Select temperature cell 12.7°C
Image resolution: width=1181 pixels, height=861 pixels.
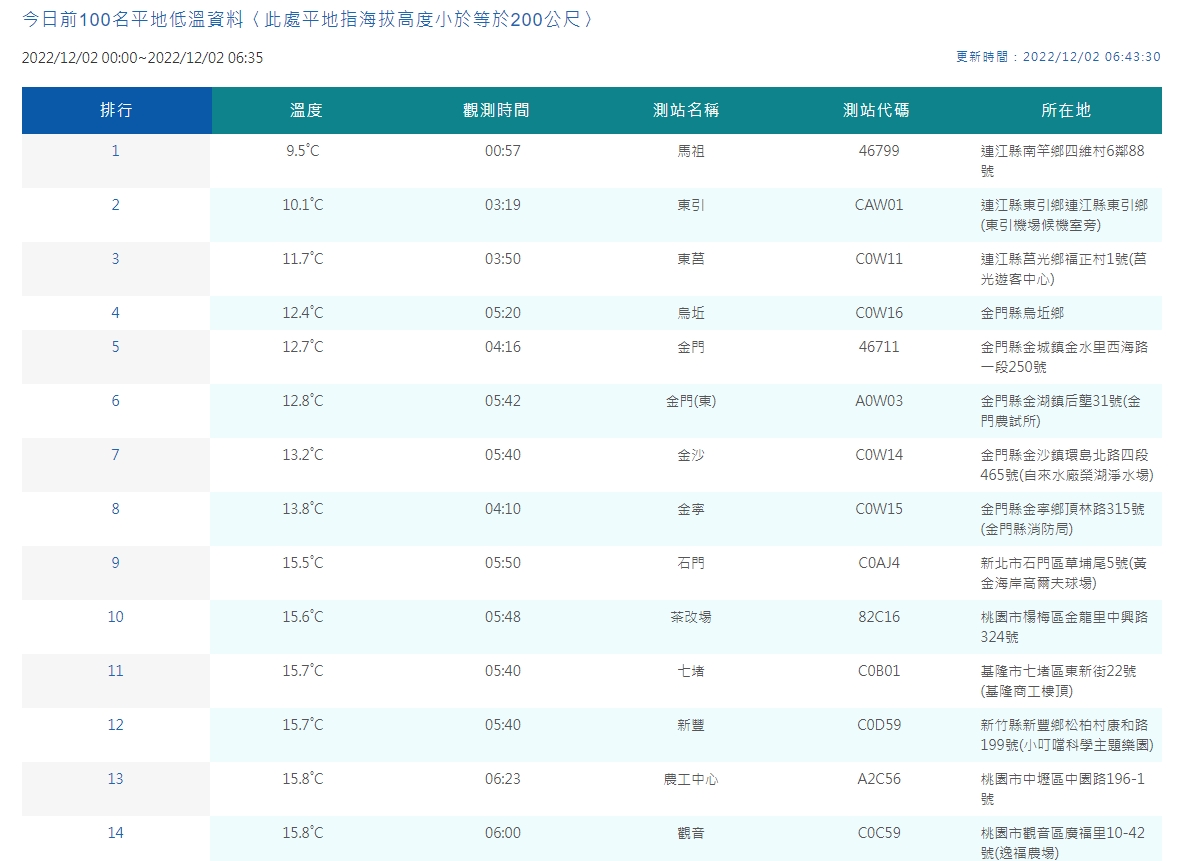click(303, 347)
